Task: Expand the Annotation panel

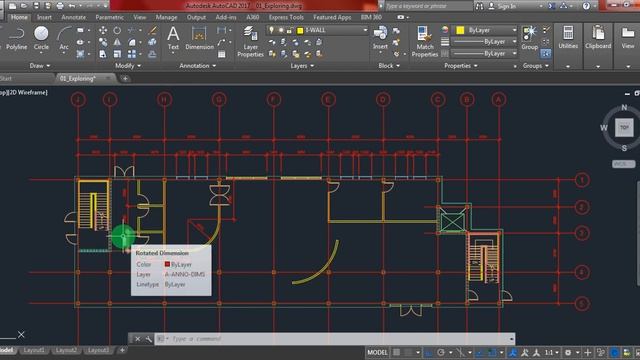Action: point(198,66)
